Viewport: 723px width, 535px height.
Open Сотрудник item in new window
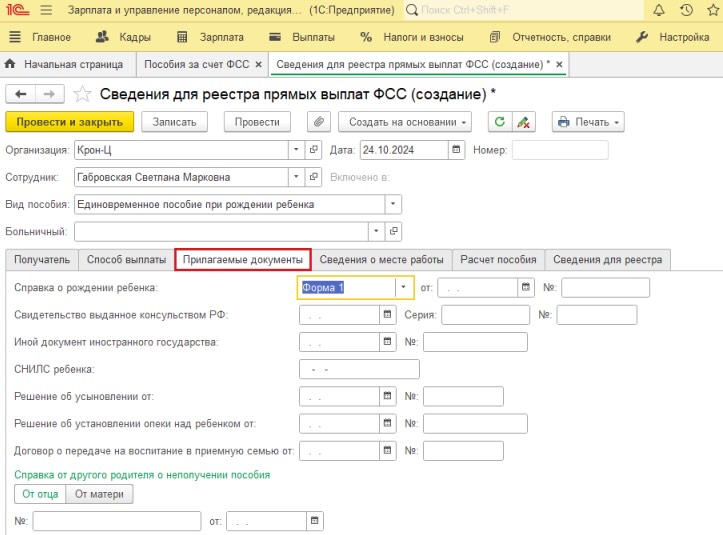click(x=314, y=177)
